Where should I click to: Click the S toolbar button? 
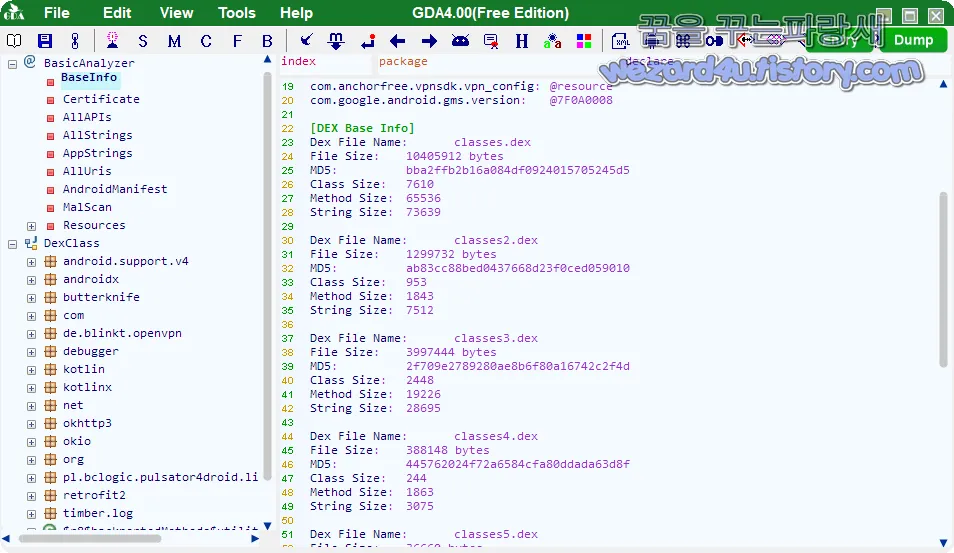tap(143, 41)
